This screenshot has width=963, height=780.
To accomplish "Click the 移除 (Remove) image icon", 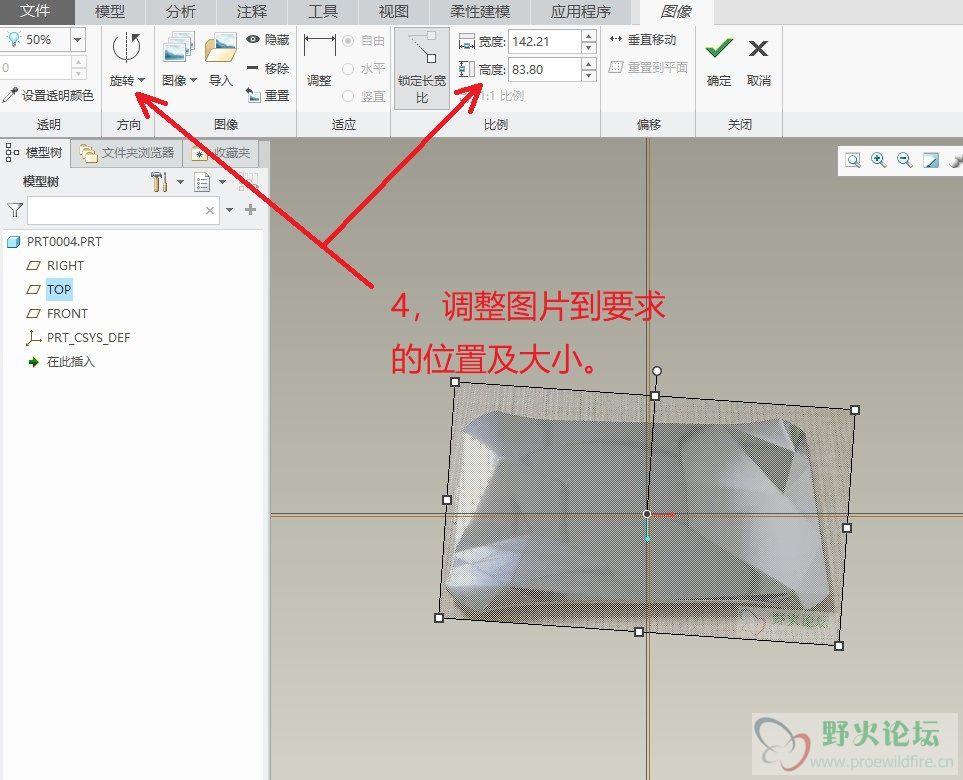I will pos(267,68).
